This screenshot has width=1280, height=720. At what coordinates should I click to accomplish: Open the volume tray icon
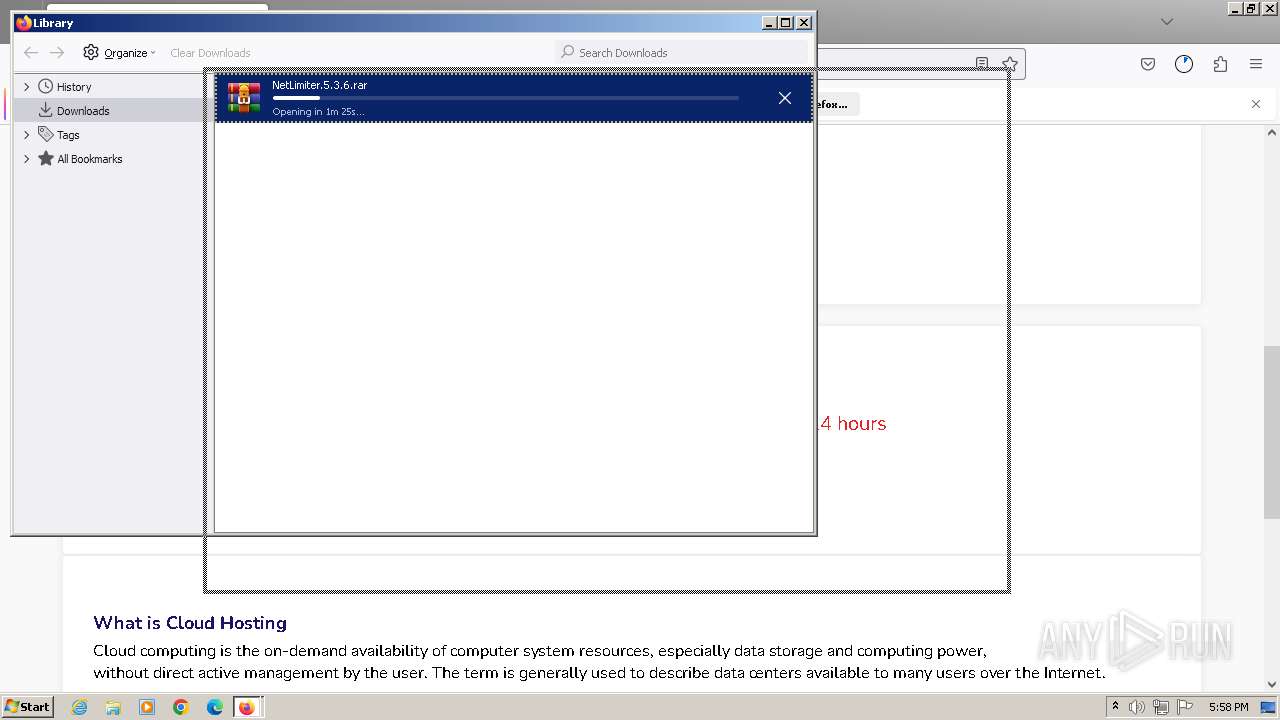[x=1136, y=707]
